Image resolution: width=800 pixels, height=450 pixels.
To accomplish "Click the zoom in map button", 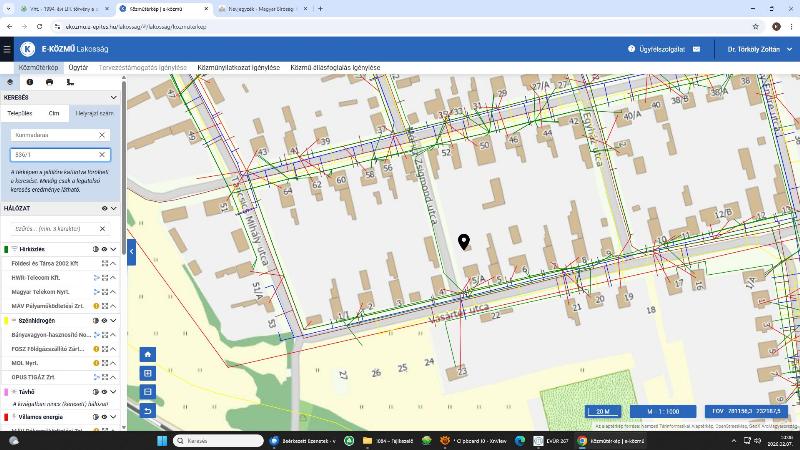I will (148, 373).
